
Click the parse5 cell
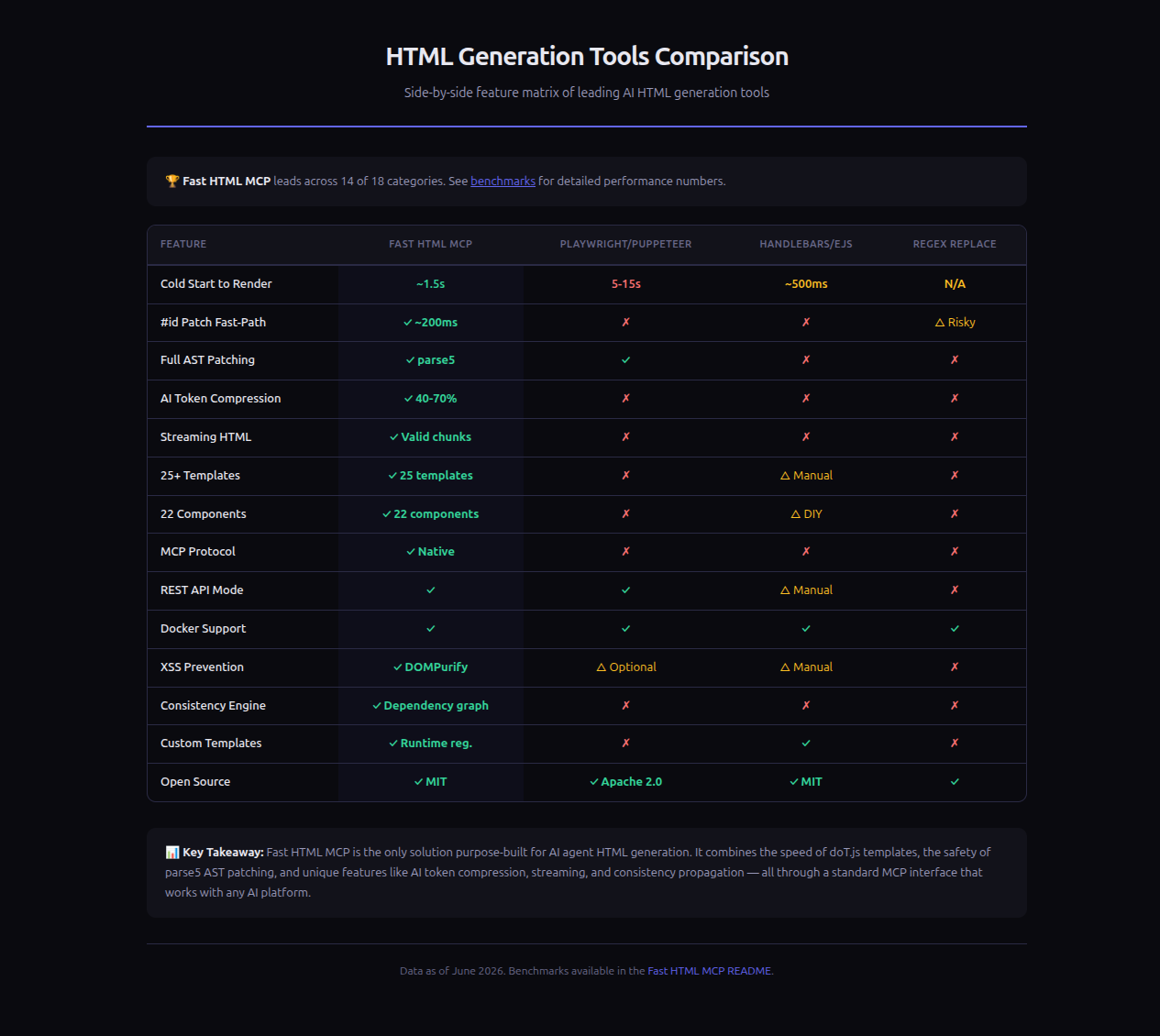pos(430,360)
